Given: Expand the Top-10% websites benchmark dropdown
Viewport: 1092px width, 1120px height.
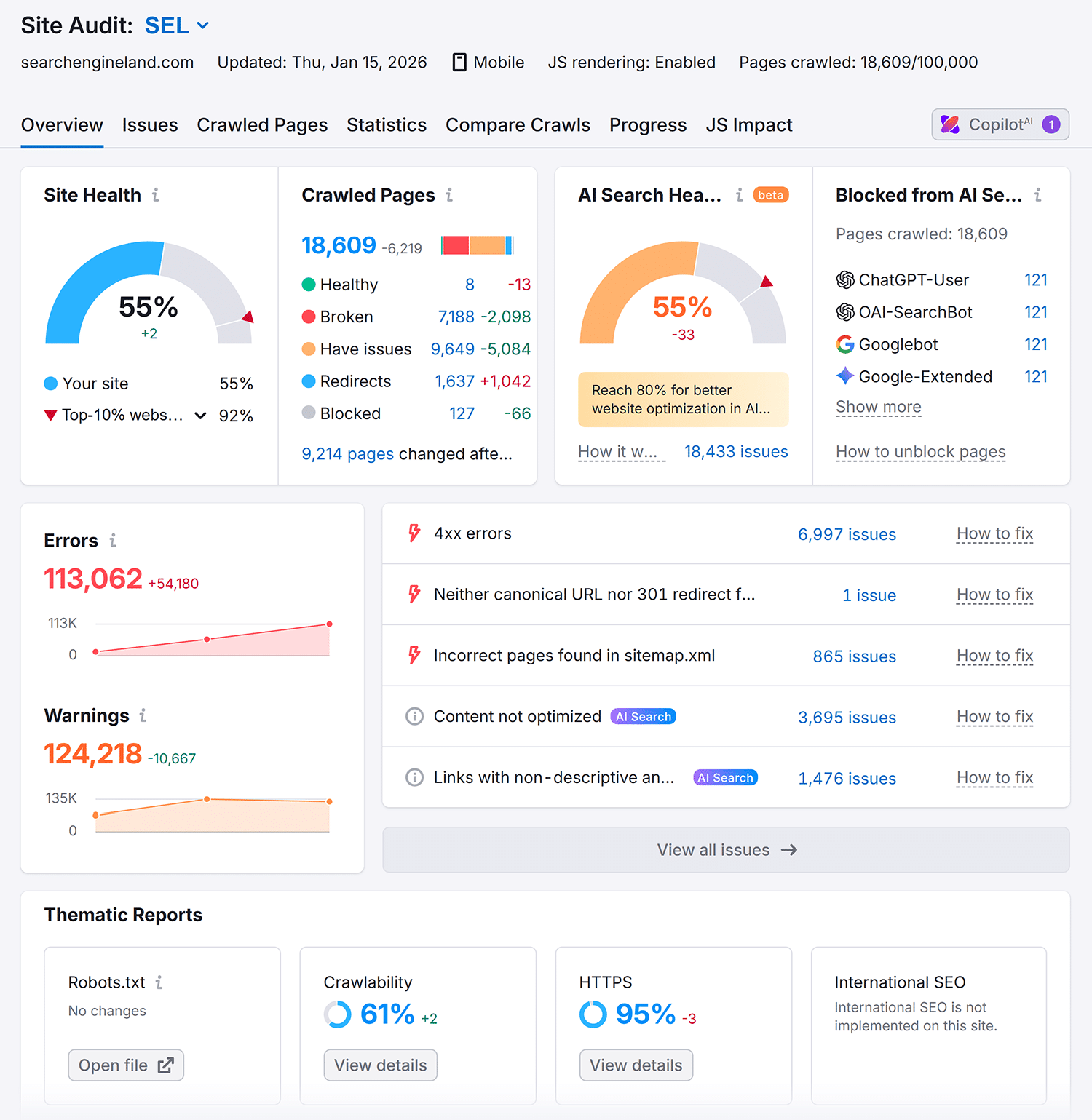Looking at the screenshot, I should tap(200, 416).
